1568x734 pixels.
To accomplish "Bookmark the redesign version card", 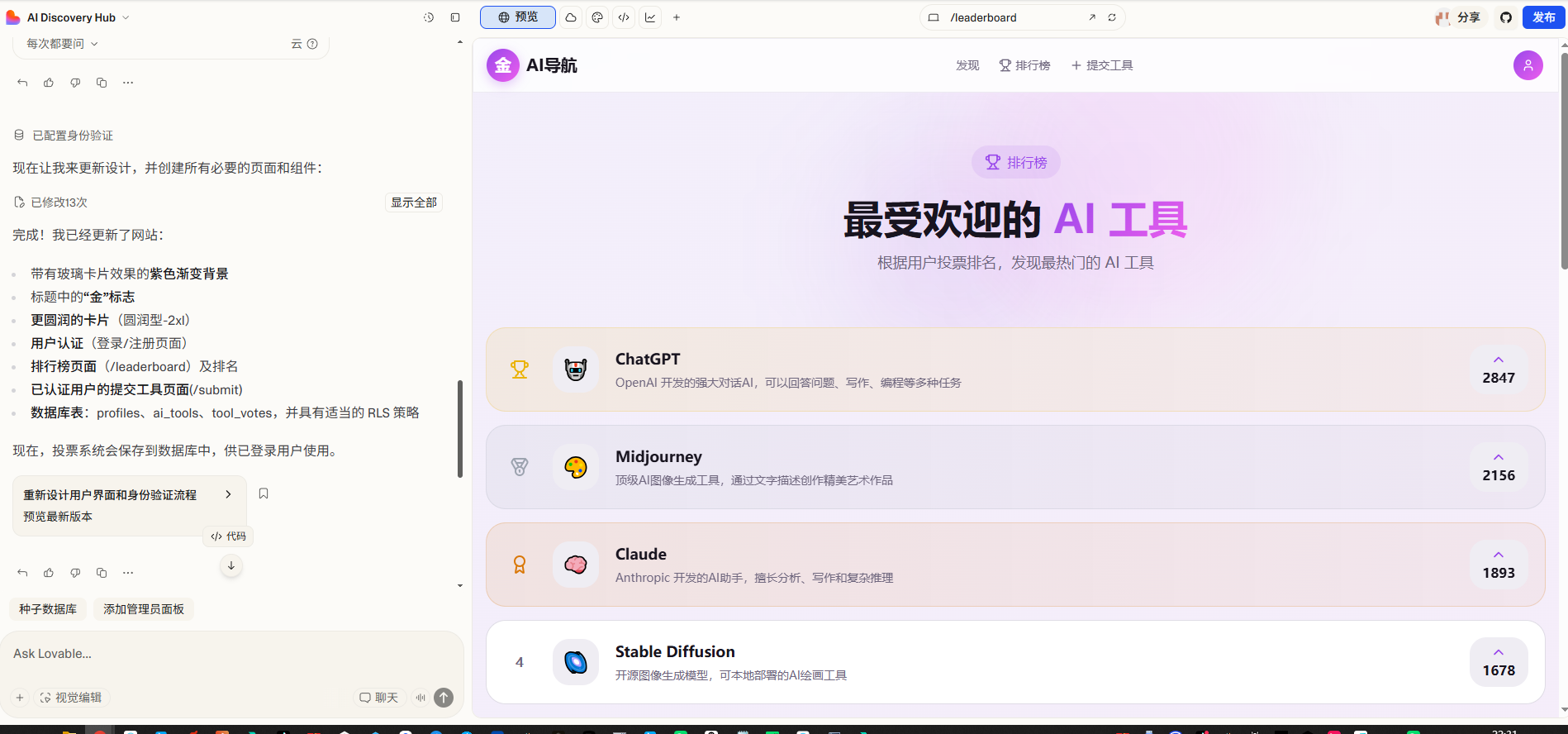I will [264, 493].
